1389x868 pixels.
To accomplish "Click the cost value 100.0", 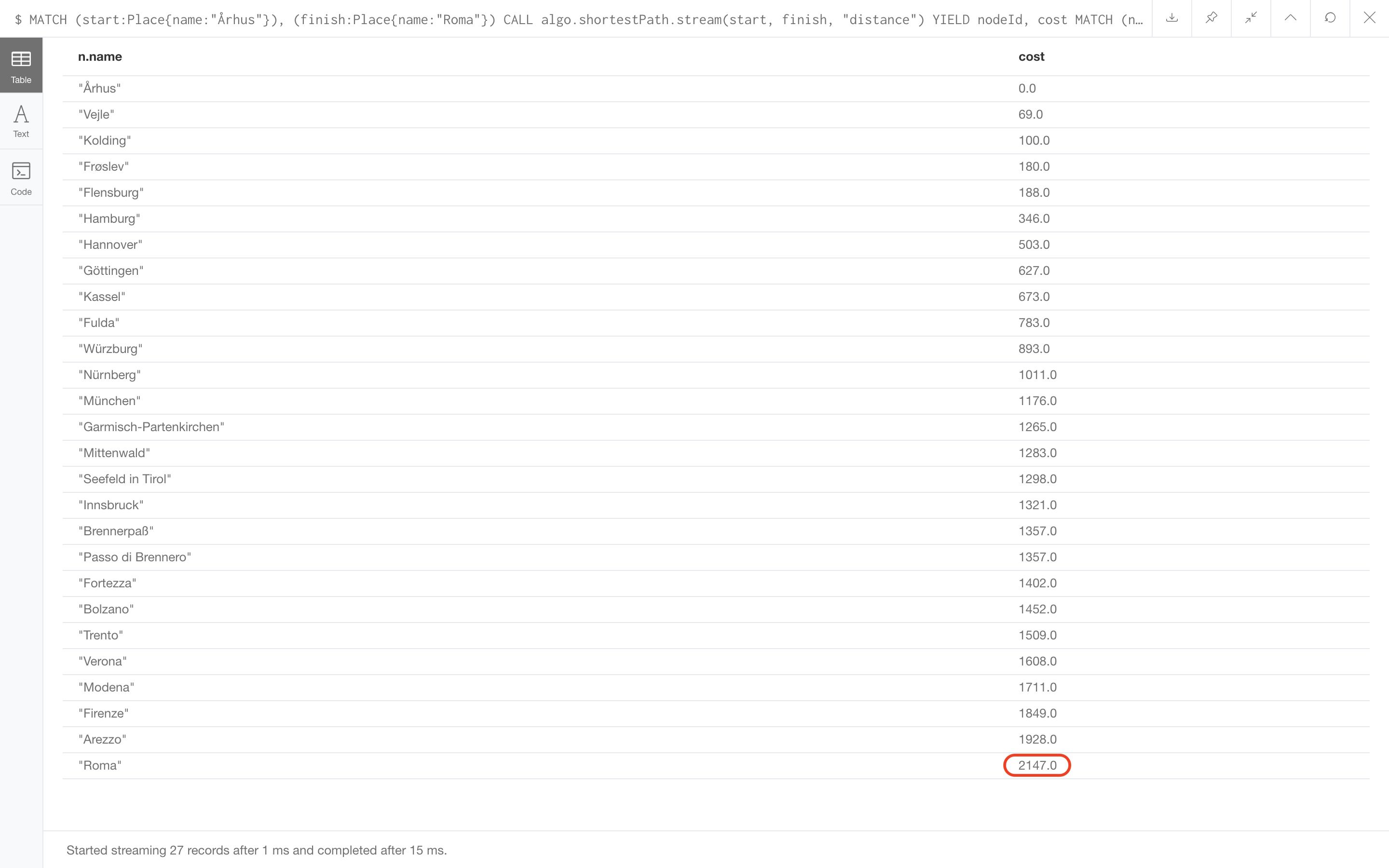I will click(x=1034, y=141).
